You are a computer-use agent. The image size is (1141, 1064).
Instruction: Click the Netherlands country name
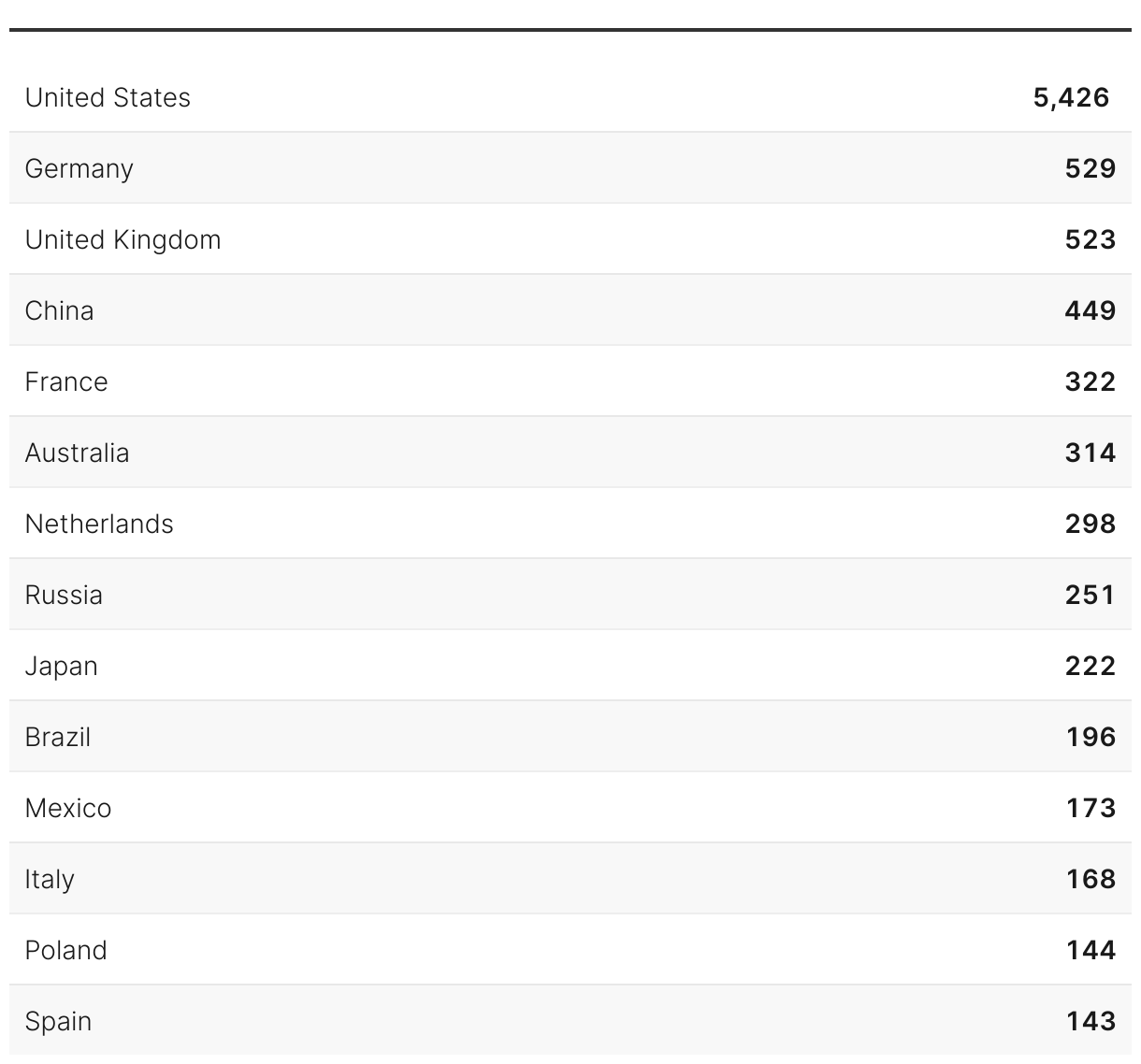pos(99,524)
